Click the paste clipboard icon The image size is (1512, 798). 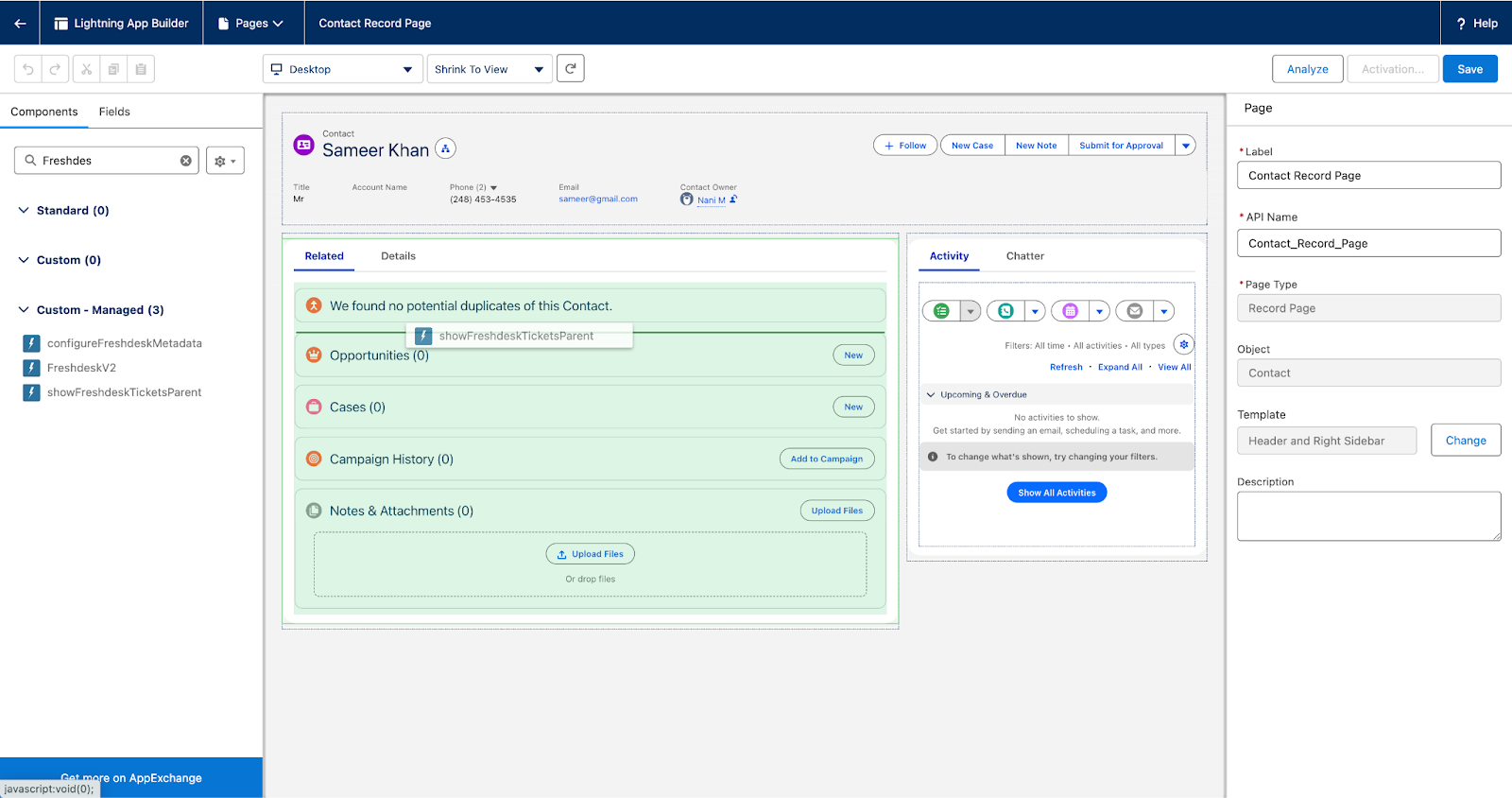pos(141,69)
